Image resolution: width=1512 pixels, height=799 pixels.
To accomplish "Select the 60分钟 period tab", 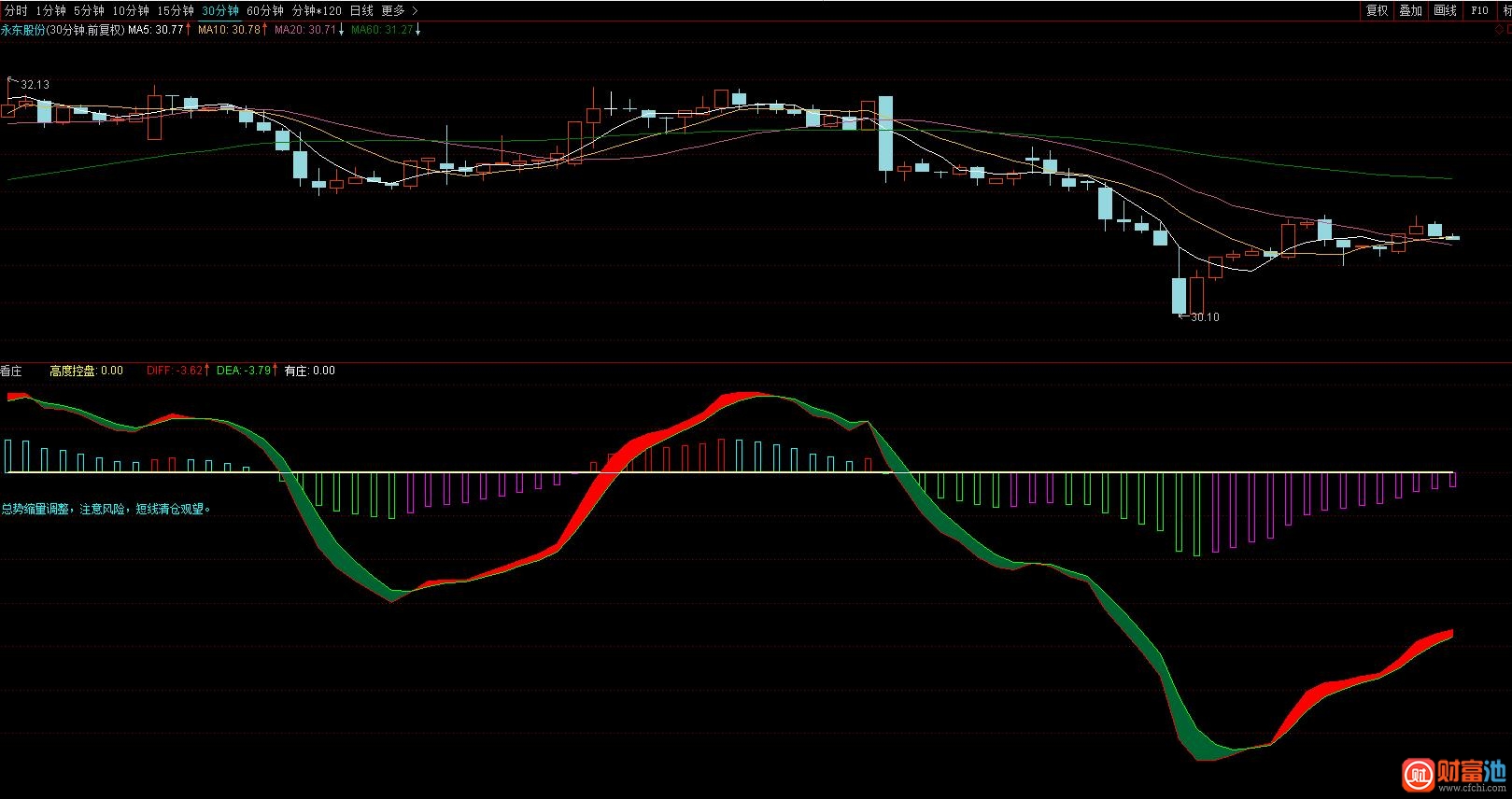I will [x=264, y=10].
